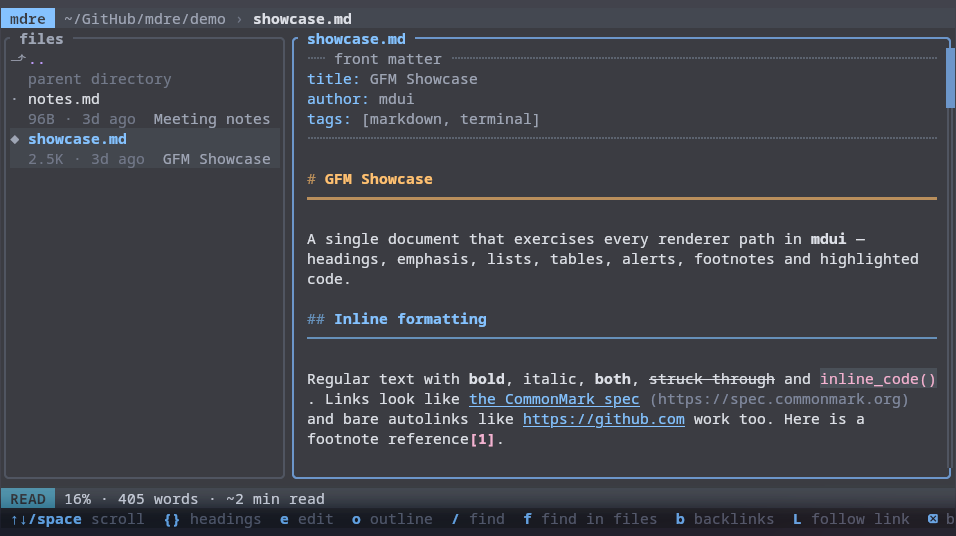Image resolution: width=956 pixels, height=536 pixels.
Task: Click the 'b backlinks' shortcut hint
Action: coord(725,519)
